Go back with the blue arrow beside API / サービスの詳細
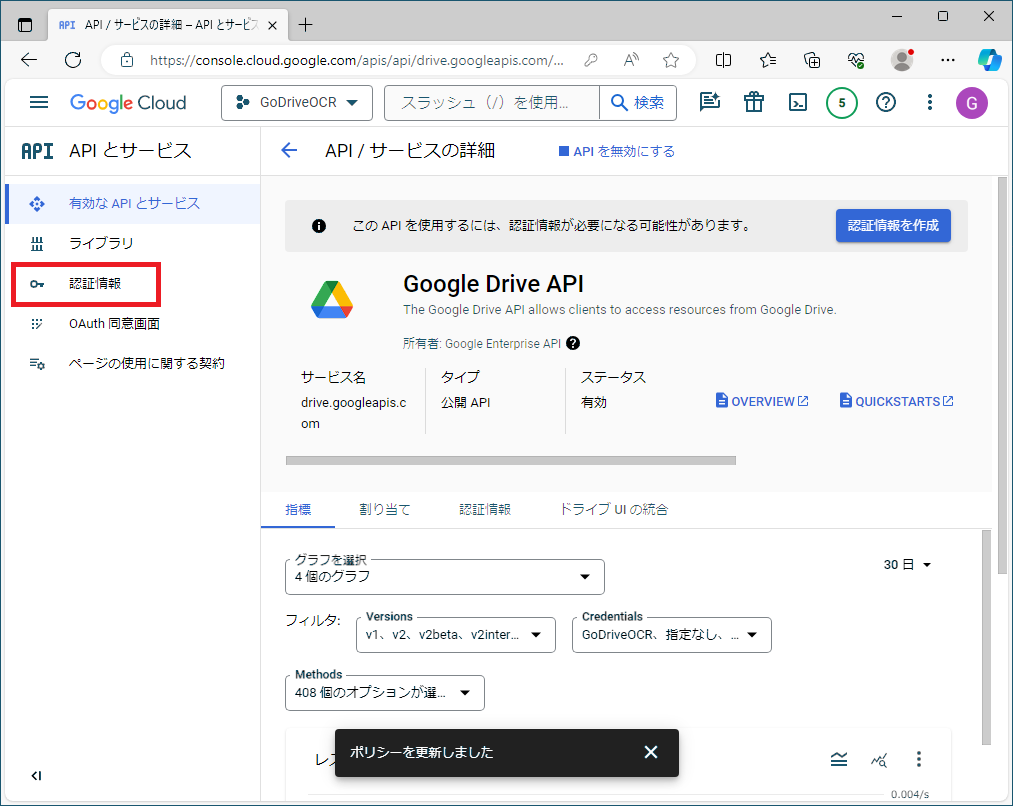 click(x=289, y=150)
